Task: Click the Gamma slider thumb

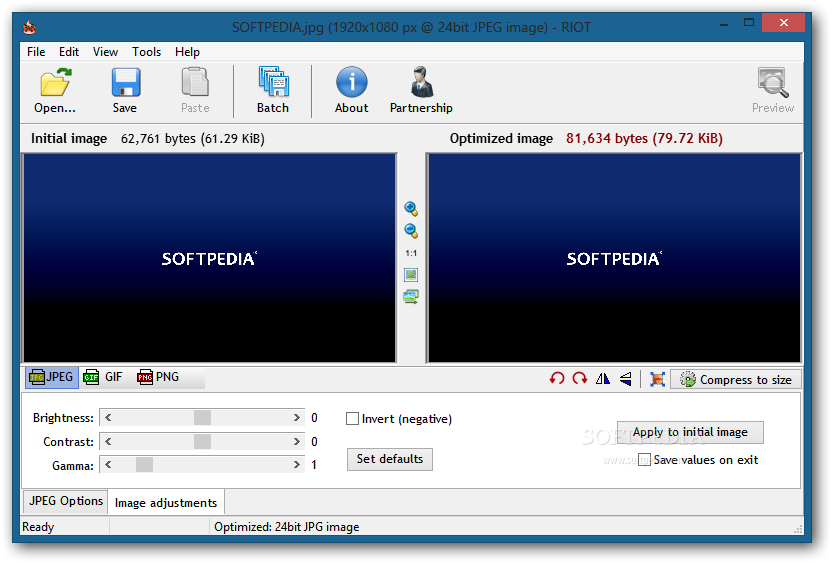Action: point(144,465)
